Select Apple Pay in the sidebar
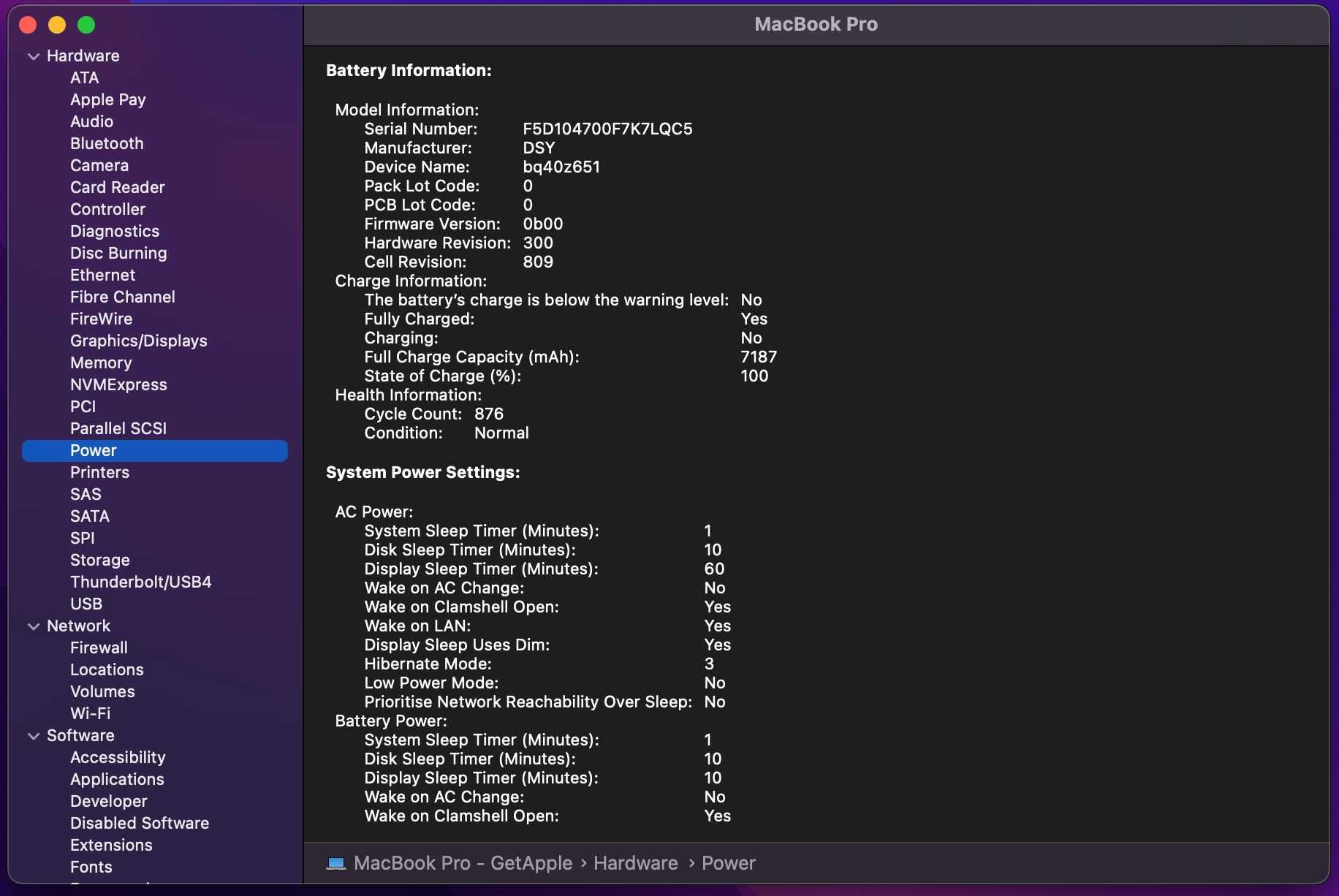This screenshot has height=896, width=1339. pyautogui.click(x=108, y=99)
